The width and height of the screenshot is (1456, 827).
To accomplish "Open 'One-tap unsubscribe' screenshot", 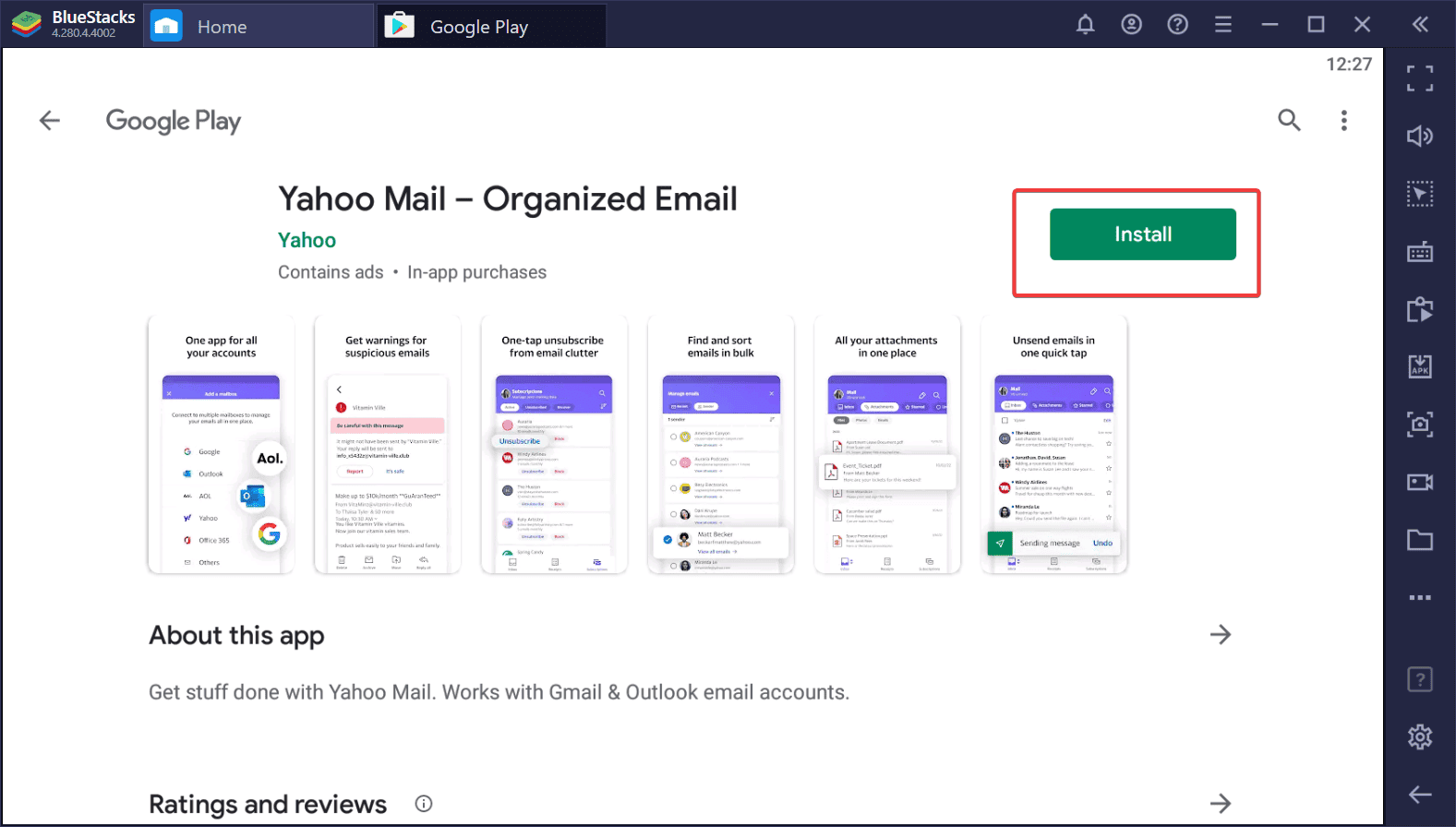I will pos(554,444).
